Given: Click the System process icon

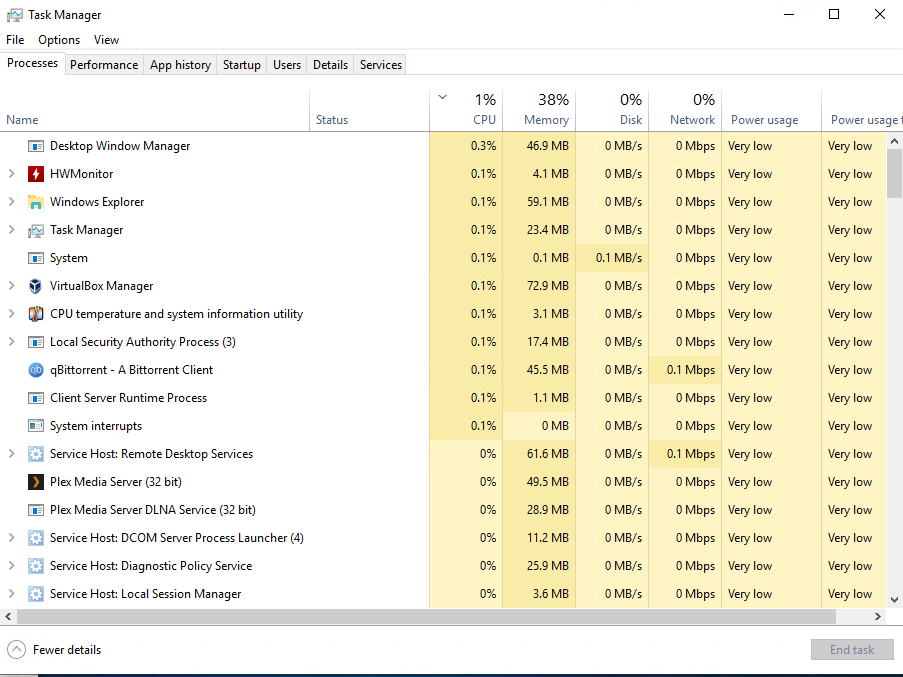Looking at the screenshot, I should click(x=36, y=258).
